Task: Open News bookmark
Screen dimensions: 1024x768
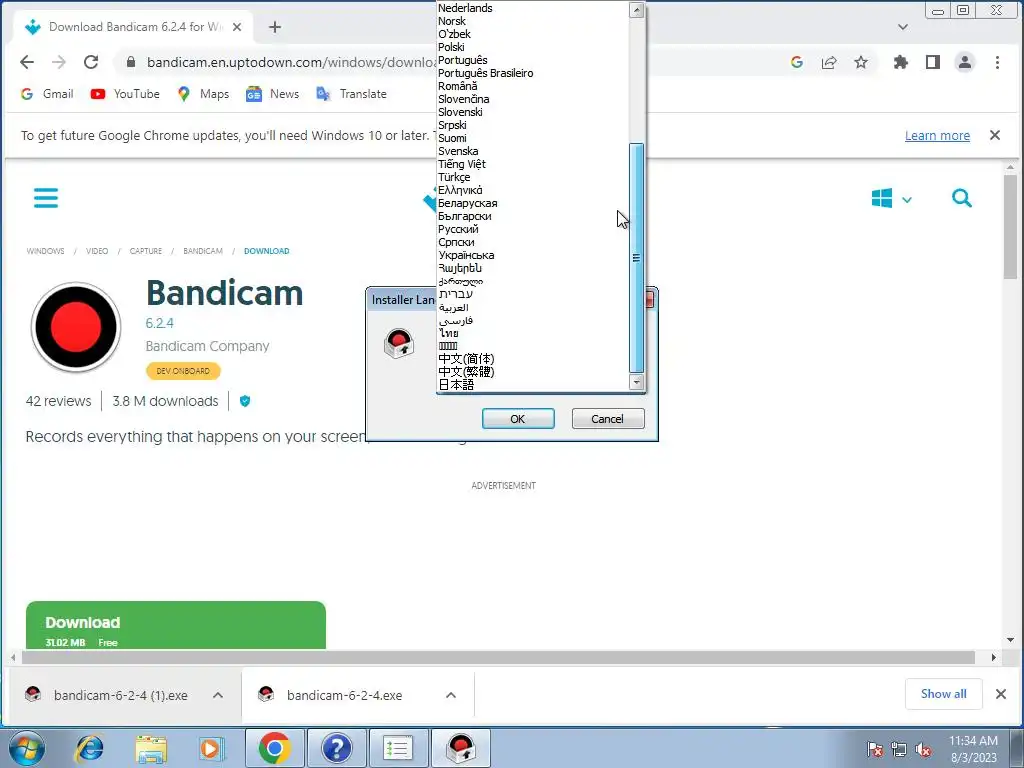Action: pyautogui.click(x=272, y=94)
